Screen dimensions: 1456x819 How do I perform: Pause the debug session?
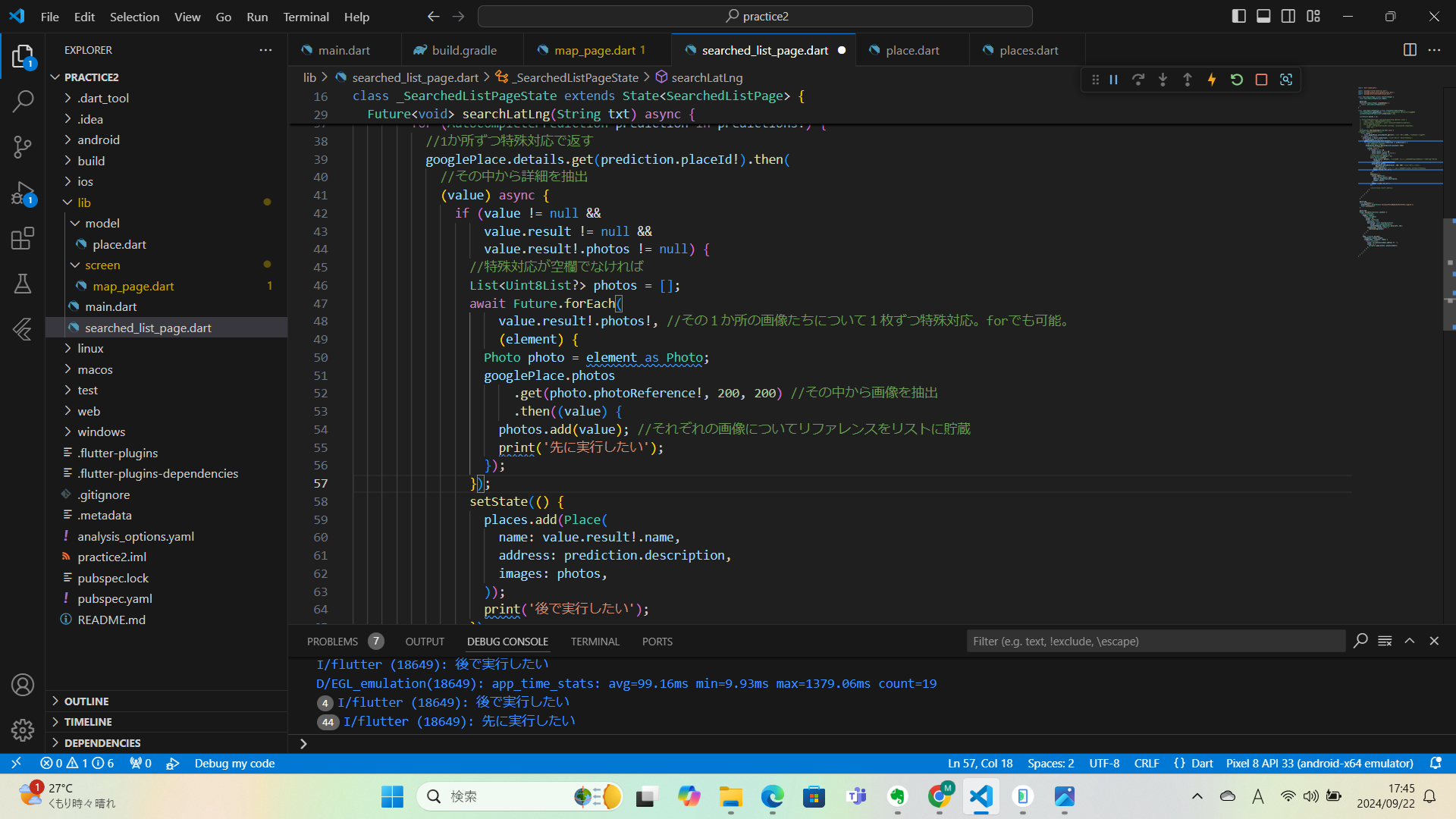[1114, 80]
